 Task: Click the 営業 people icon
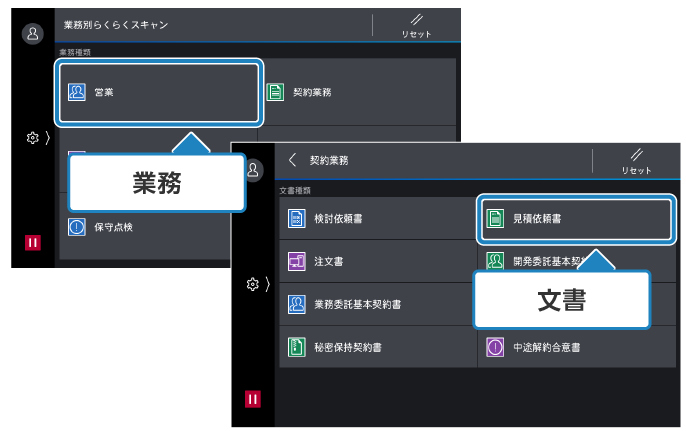(x=77, y=92)
